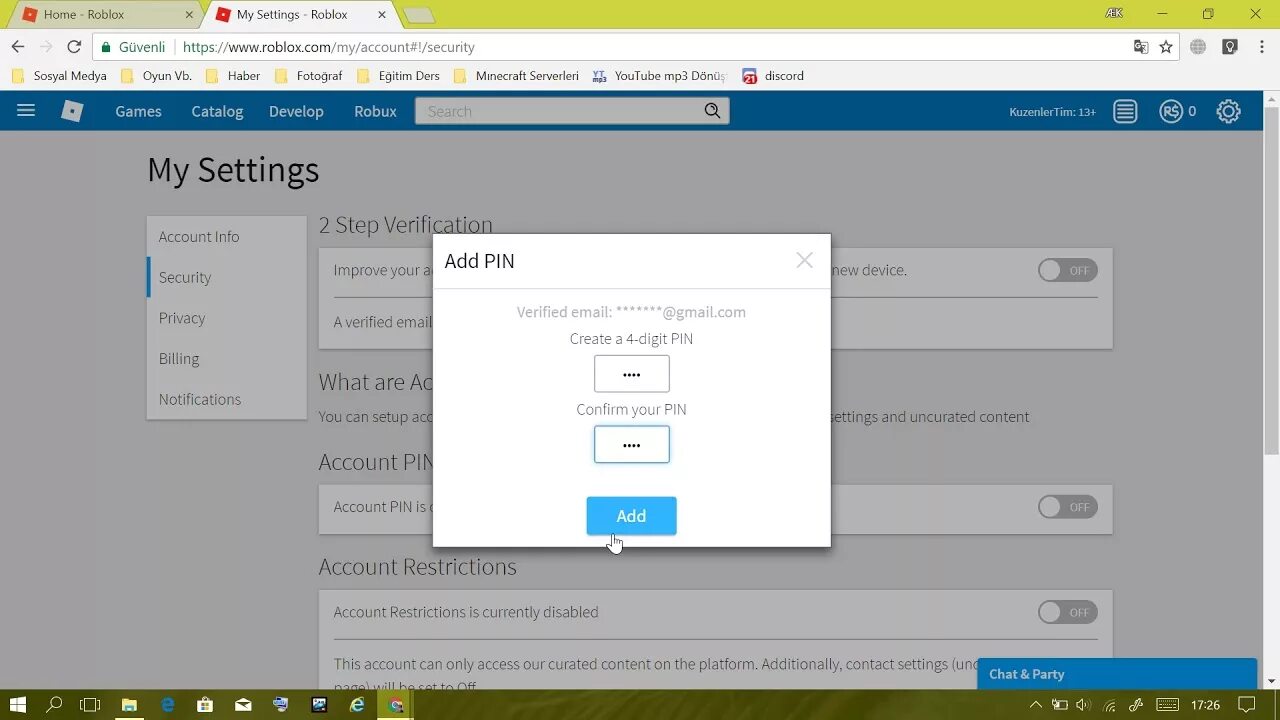Open the Games navbar item

click(138, 111)
